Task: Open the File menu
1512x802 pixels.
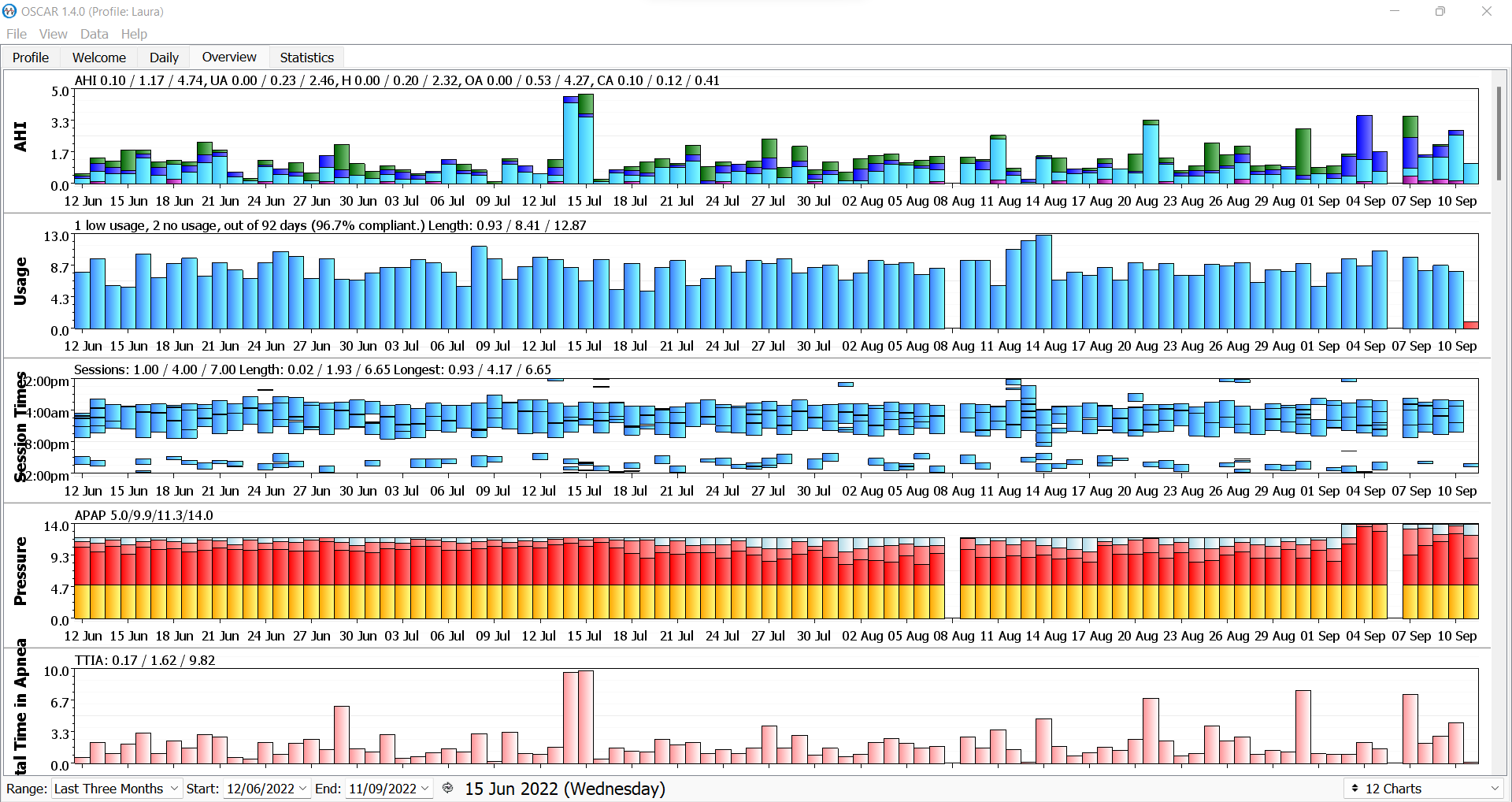Action: coord(16,34)
